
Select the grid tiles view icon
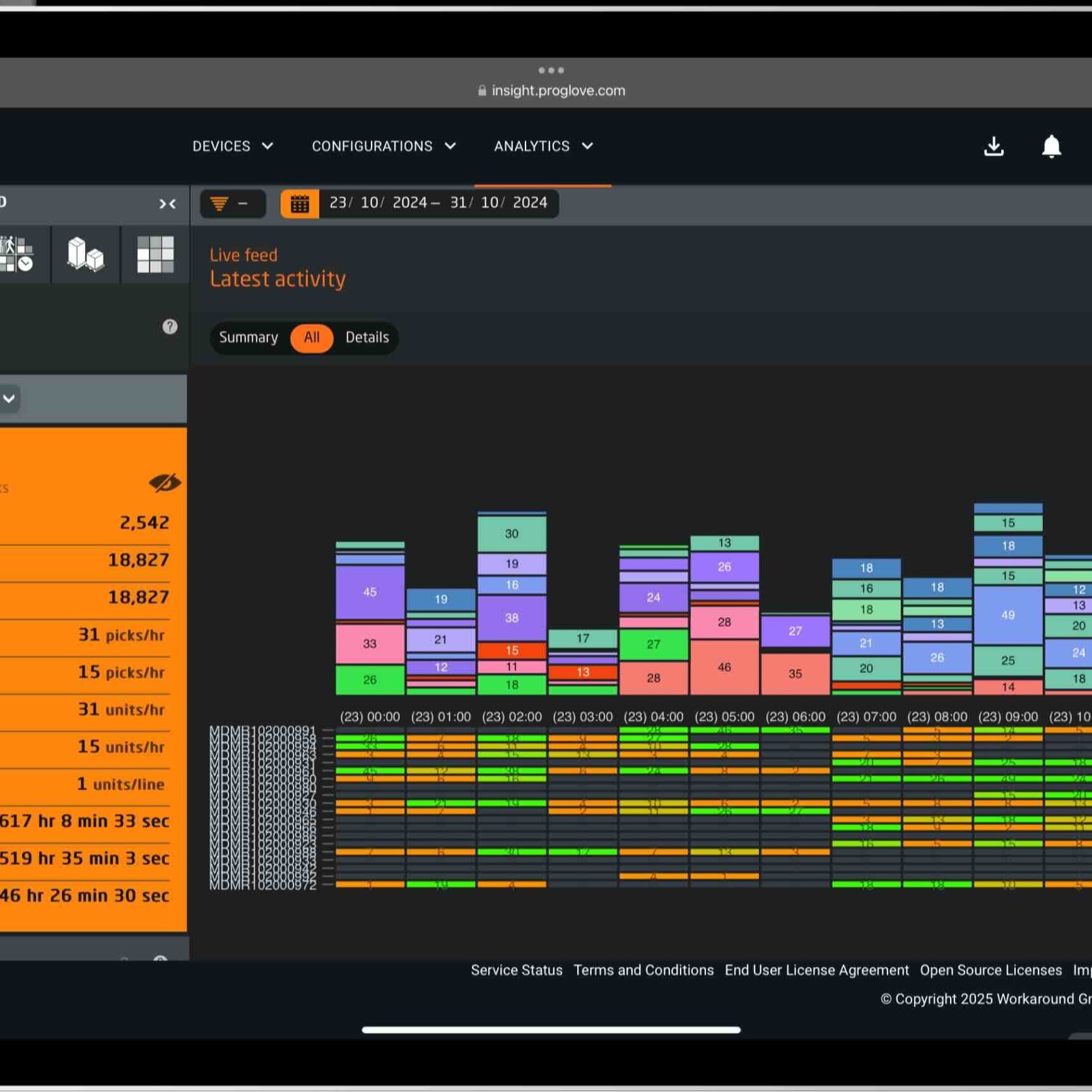155,255
